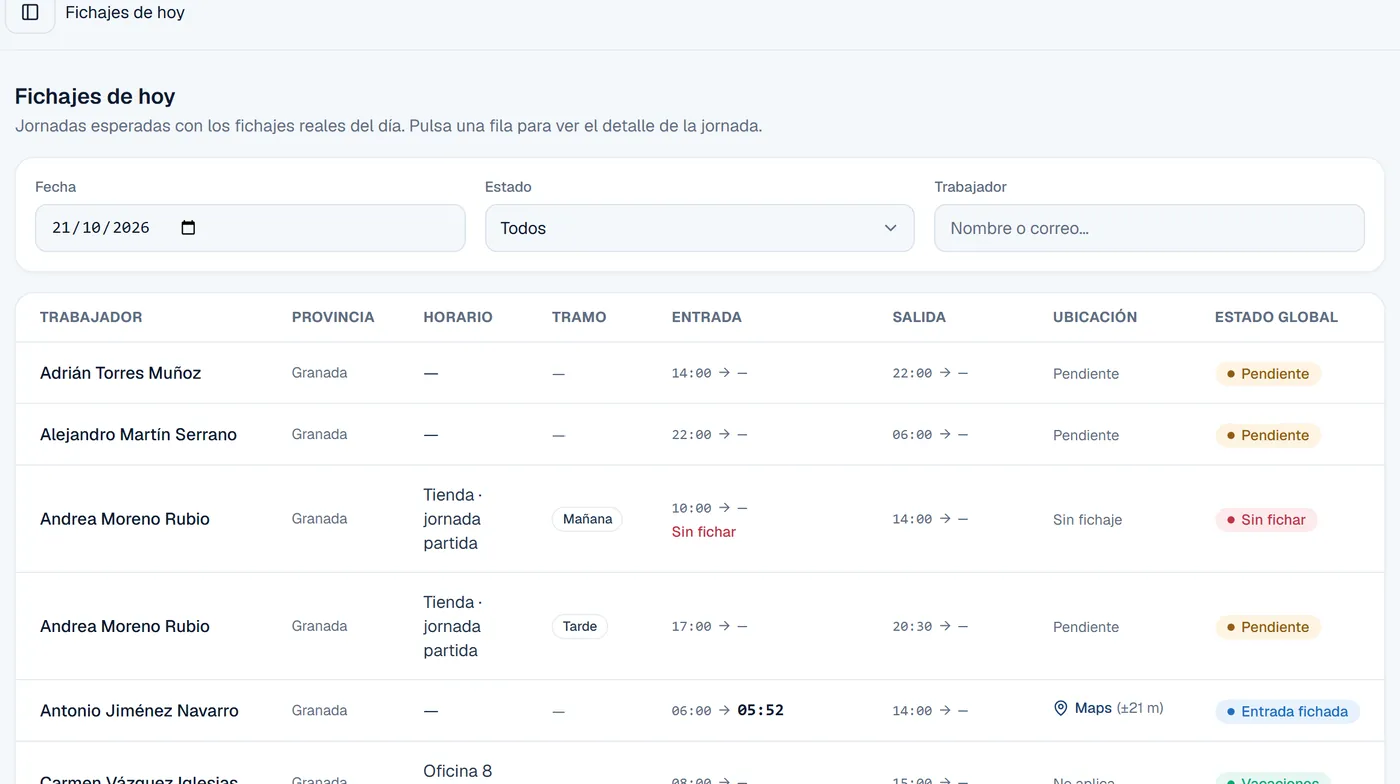Open the Alejandro Martín Serrano row
This screenshot has width=1400, height=784.
click(699, 434)
